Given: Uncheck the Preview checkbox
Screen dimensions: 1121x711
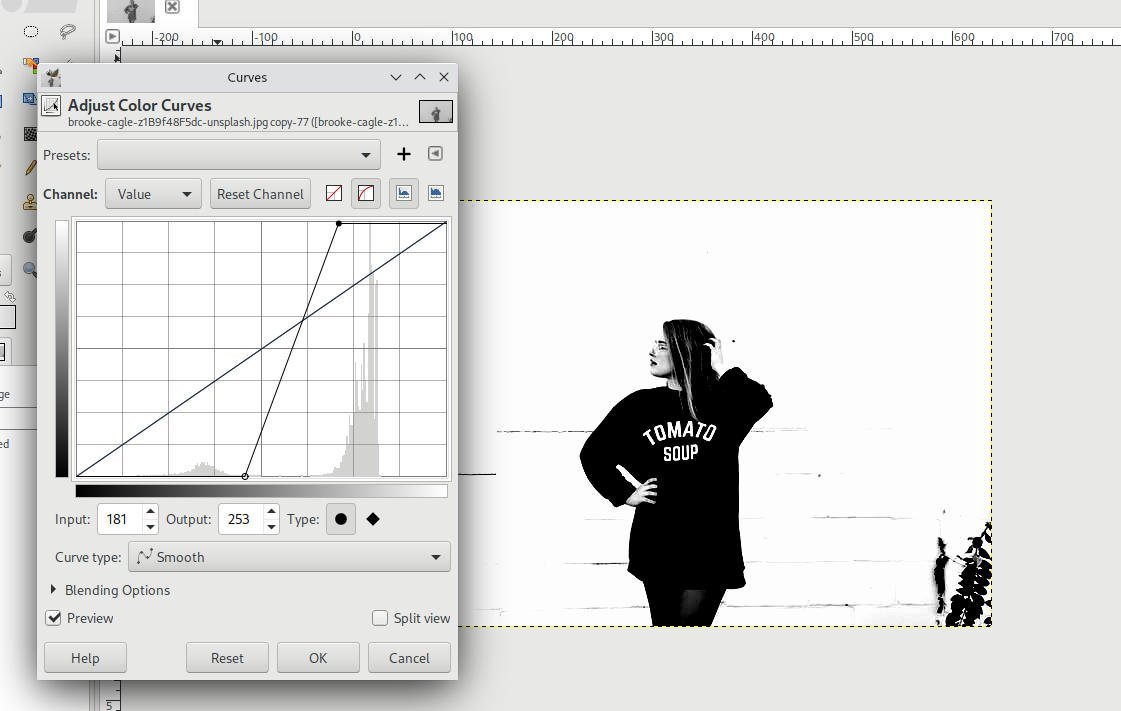Looking at the screenshot, I should [x=54, y=618].
